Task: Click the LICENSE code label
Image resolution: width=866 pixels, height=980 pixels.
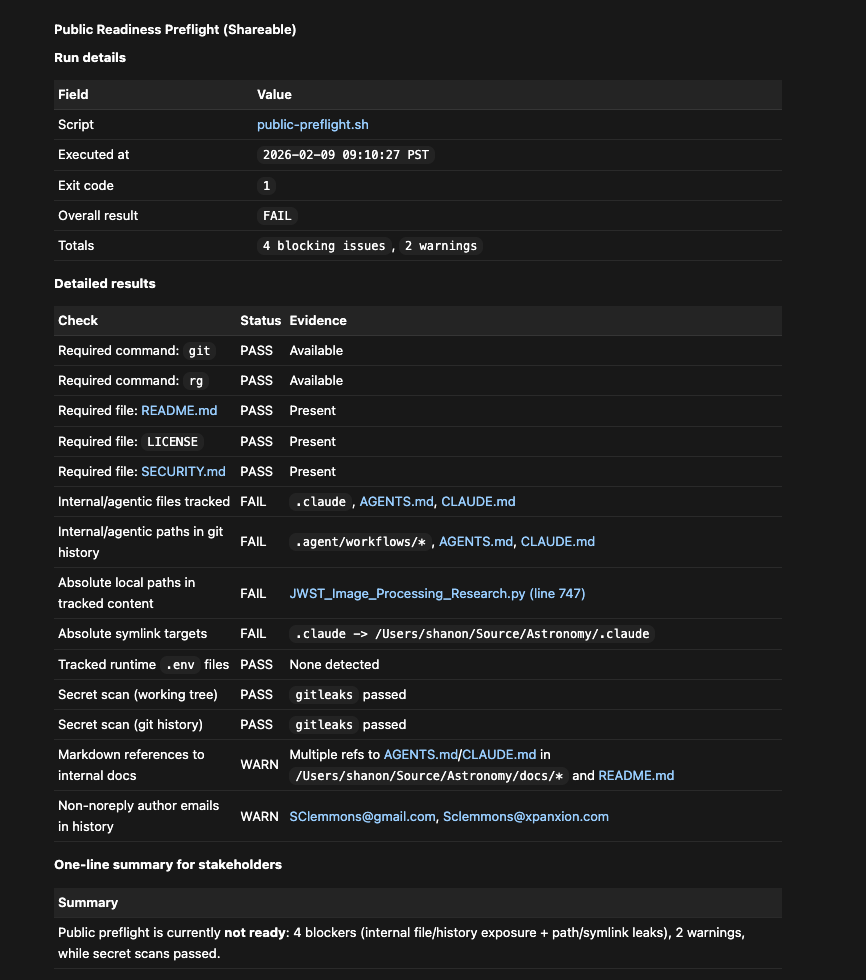Action: [x=172, y=441]
